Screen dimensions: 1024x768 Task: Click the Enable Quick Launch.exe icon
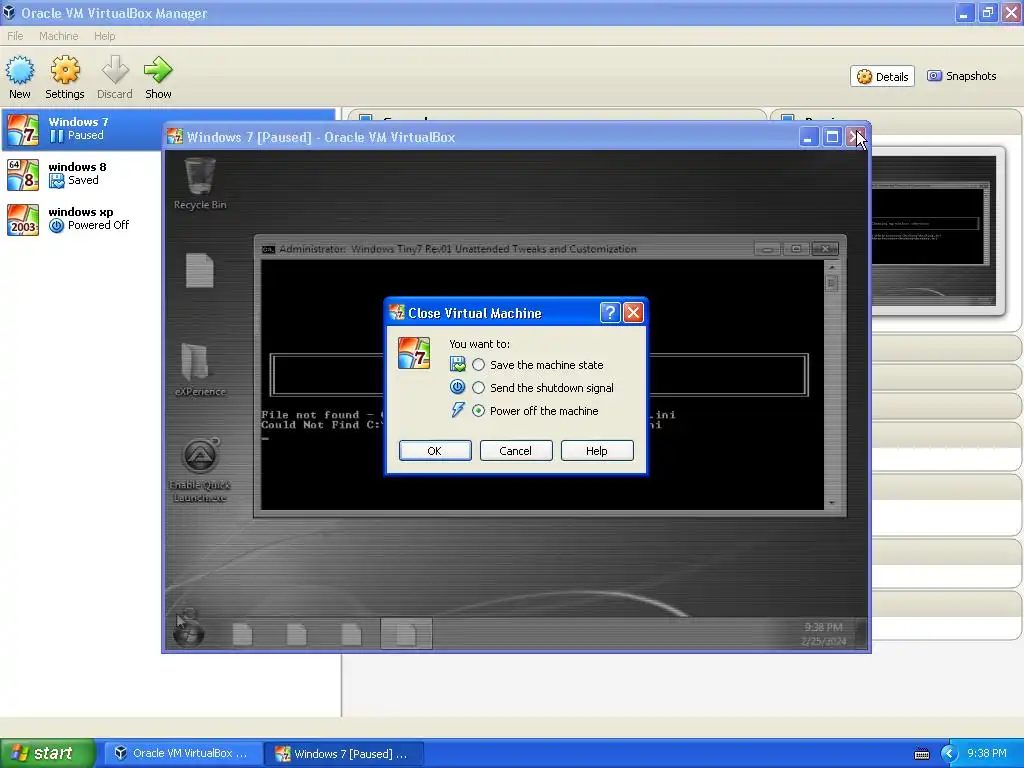(x=200, y=470)
